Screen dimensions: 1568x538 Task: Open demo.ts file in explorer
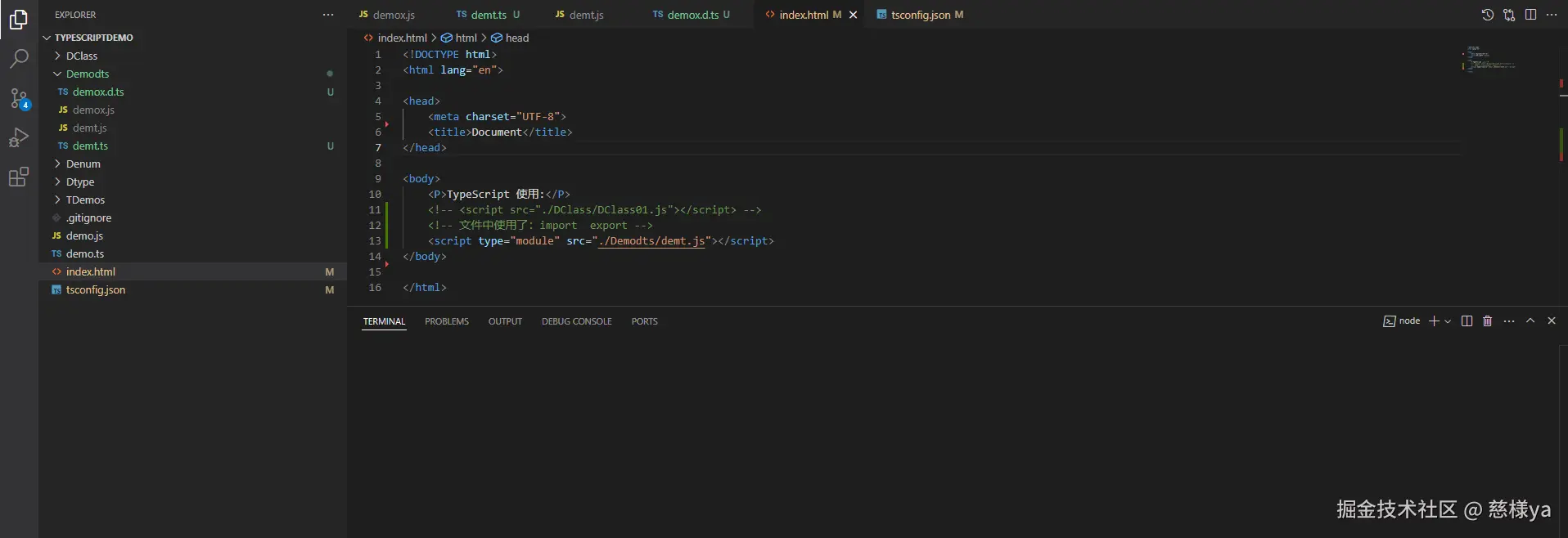pos(192,253)
